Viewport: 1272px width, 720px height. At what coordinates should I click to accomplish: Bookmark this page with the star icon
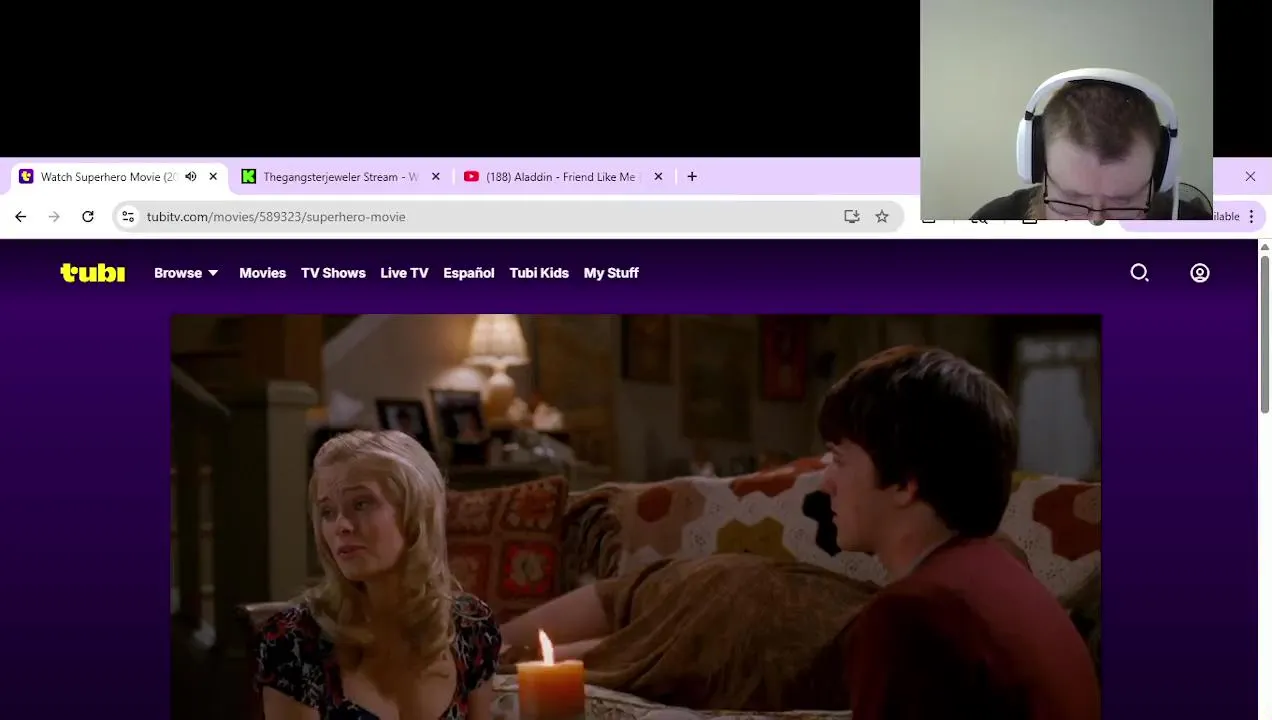tap(882, 217)
